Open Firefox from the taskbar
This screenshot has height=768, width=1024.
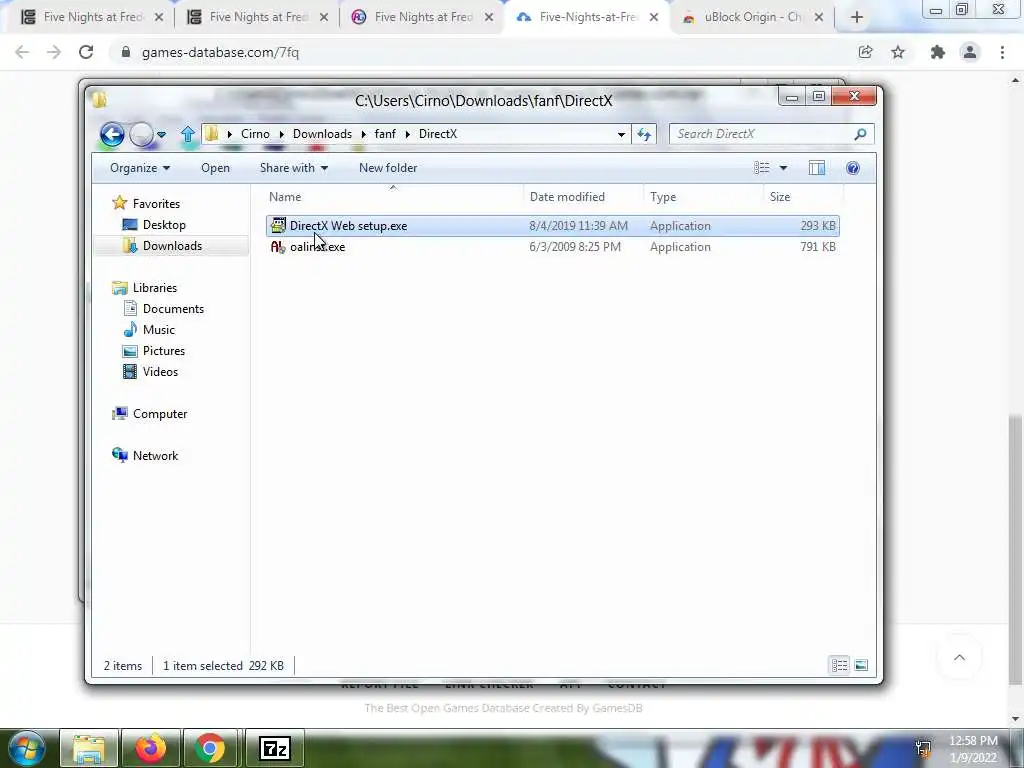click(150, 748)
